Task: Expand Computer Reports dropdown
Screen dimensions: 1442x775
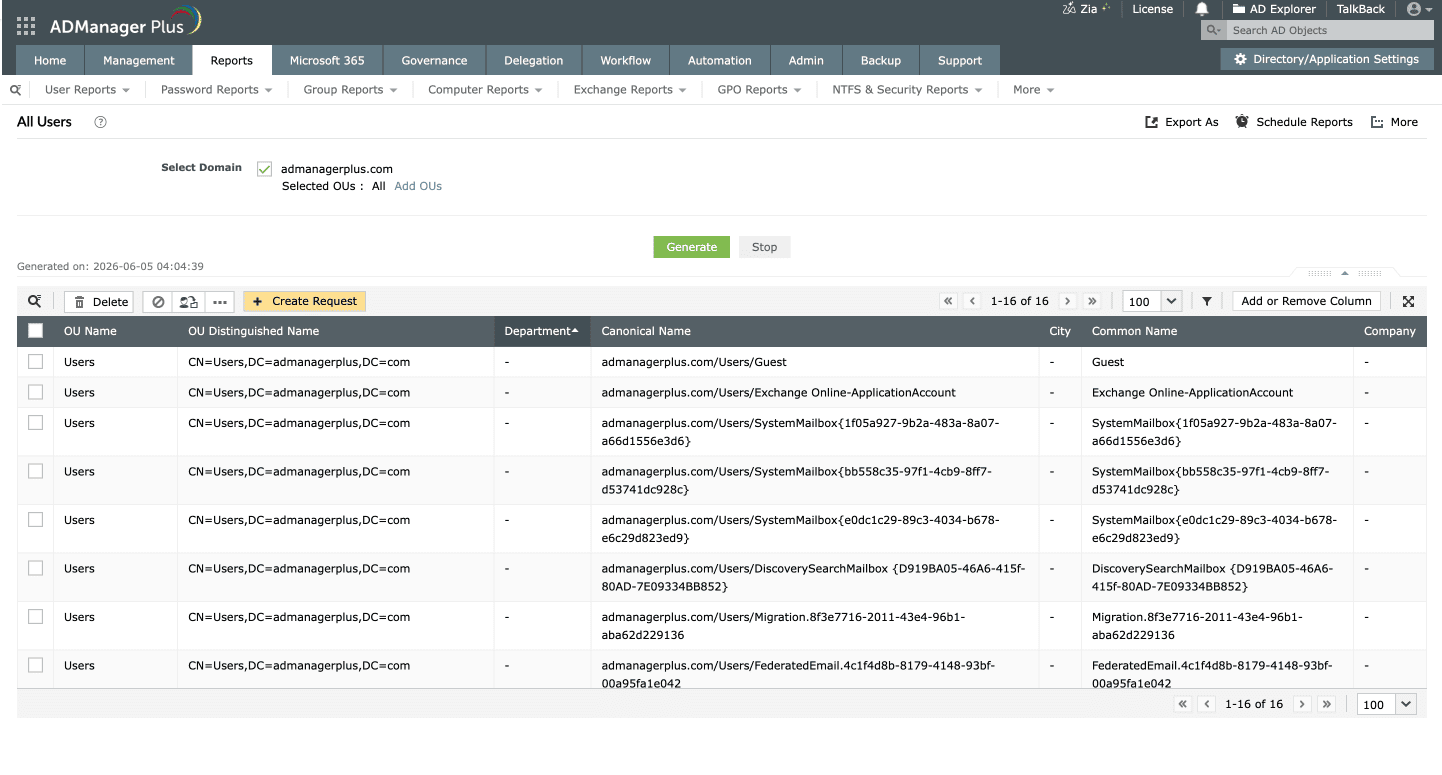Action: coord(485,90)
